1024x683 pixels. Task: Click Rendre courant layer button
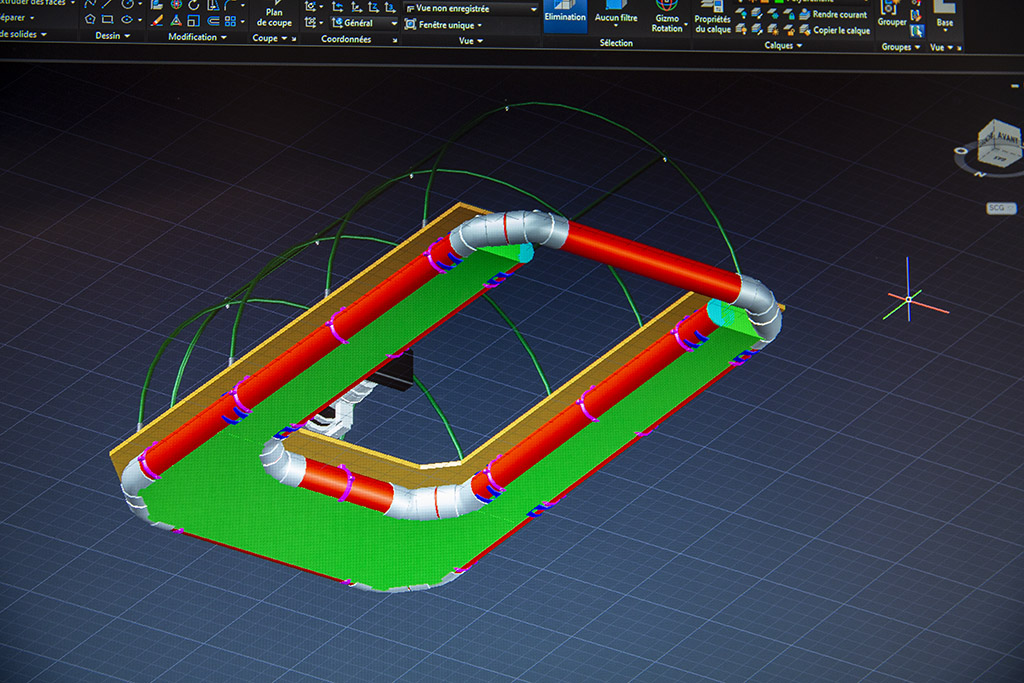click(833, 14)
